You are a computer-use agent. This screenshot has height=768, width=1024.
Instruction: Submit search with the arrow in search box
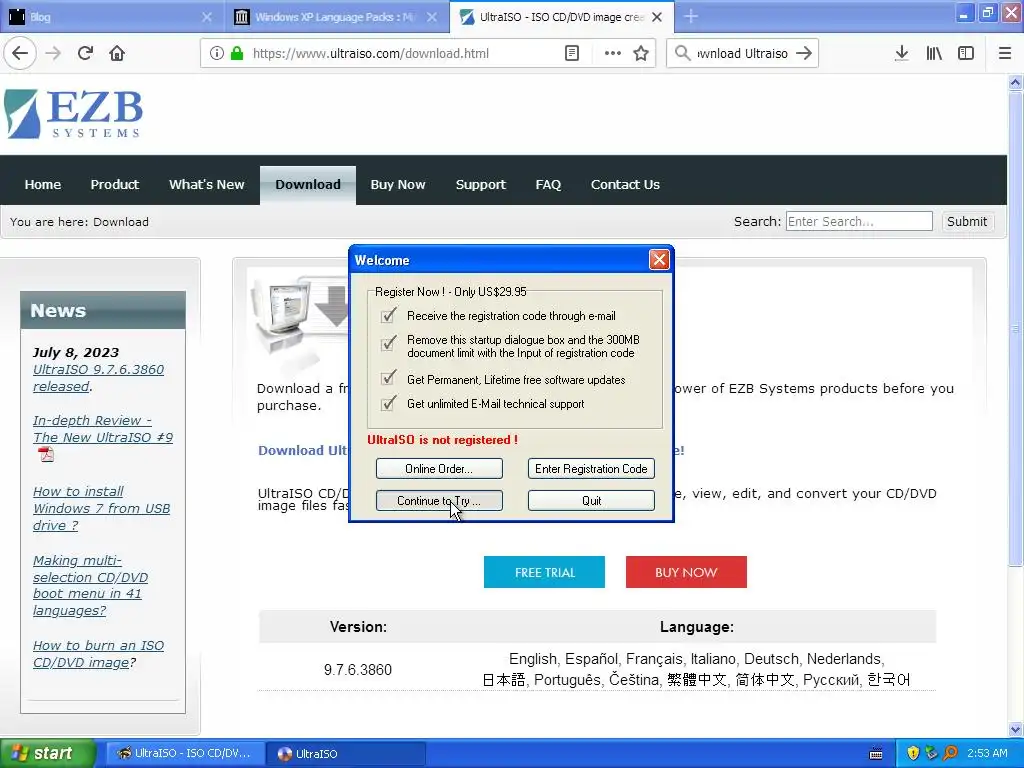[x=804, y=53]
